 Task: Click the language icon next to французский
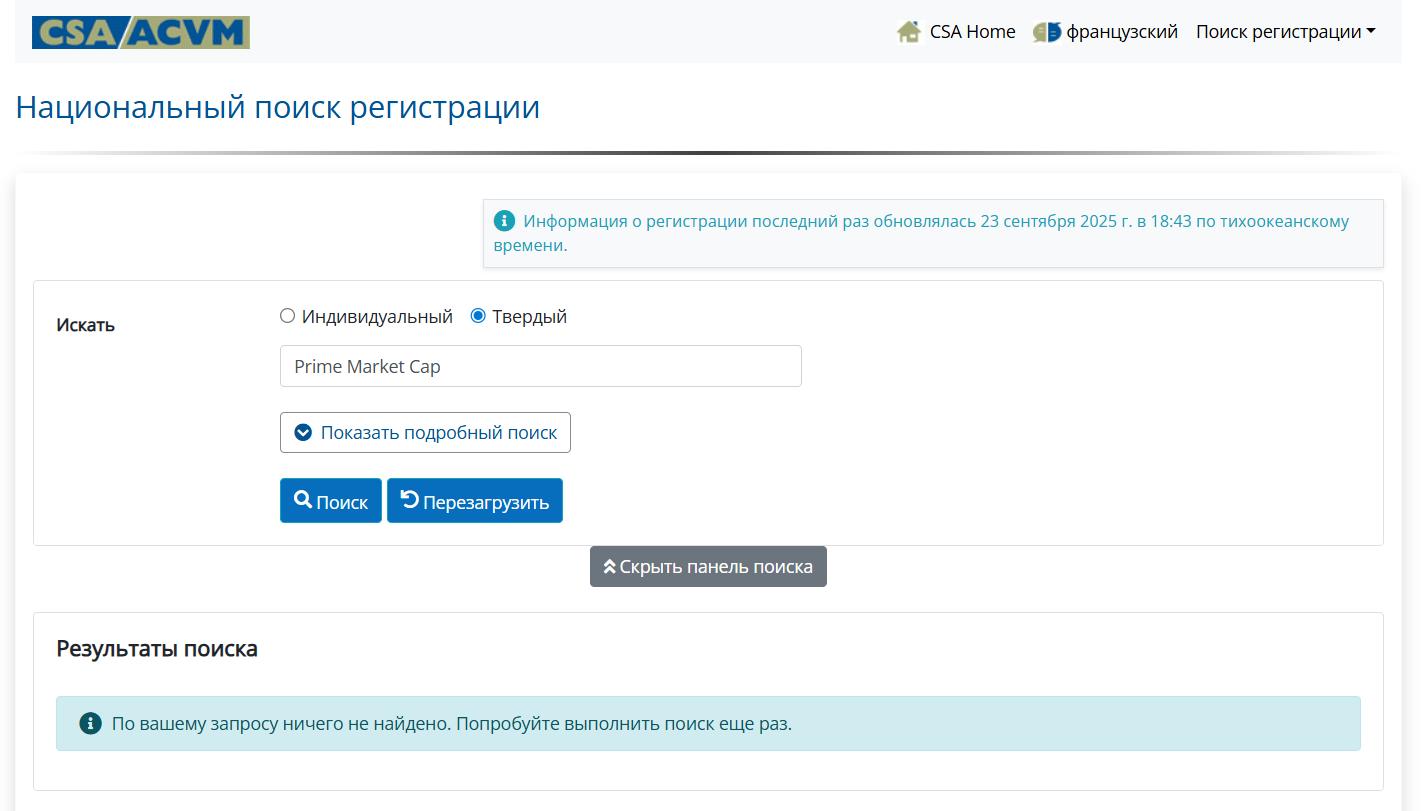point(1047,32)
